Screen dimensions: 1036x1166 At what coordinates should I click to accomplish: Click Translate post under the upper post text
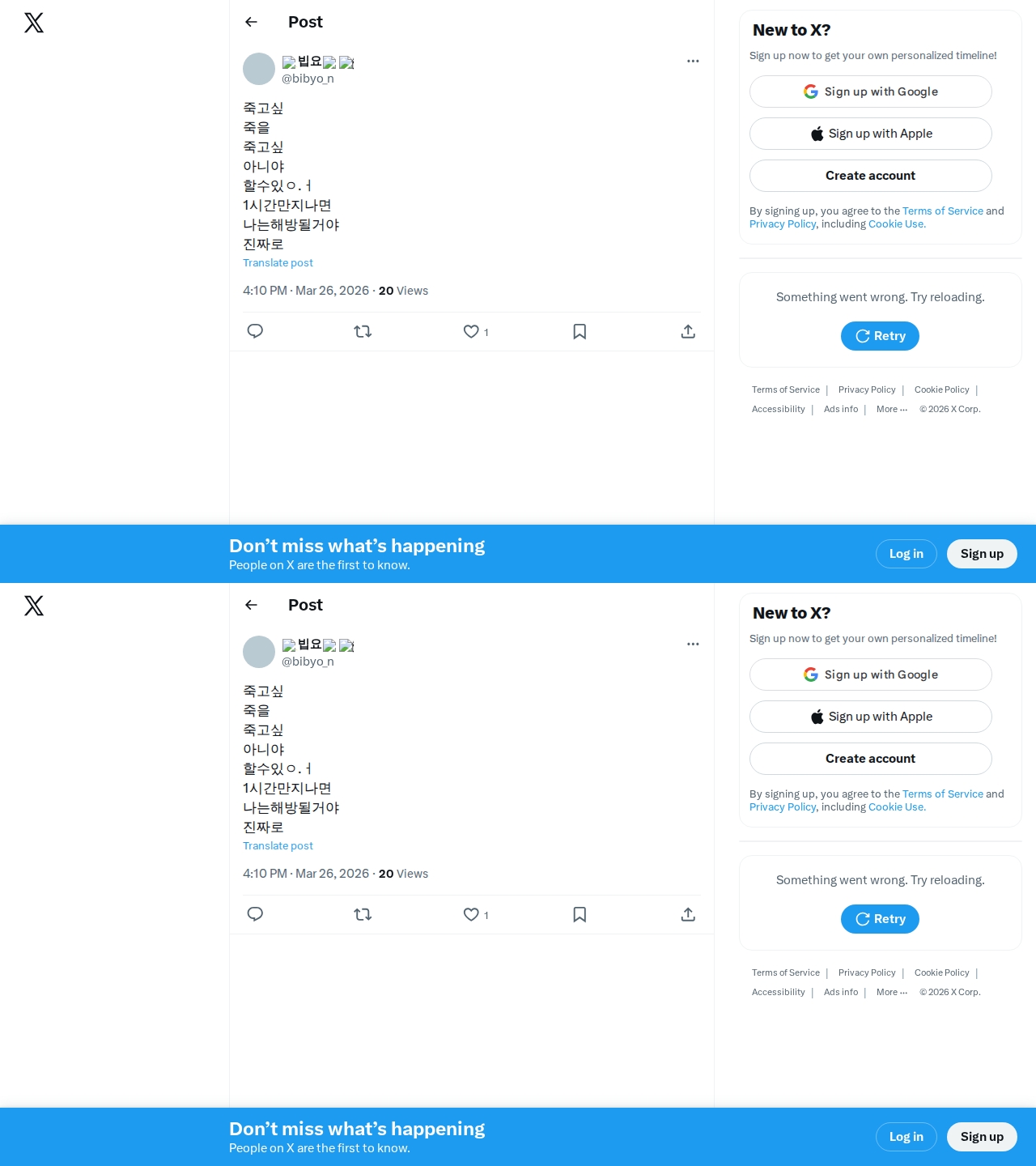click(x=278, y=263)
